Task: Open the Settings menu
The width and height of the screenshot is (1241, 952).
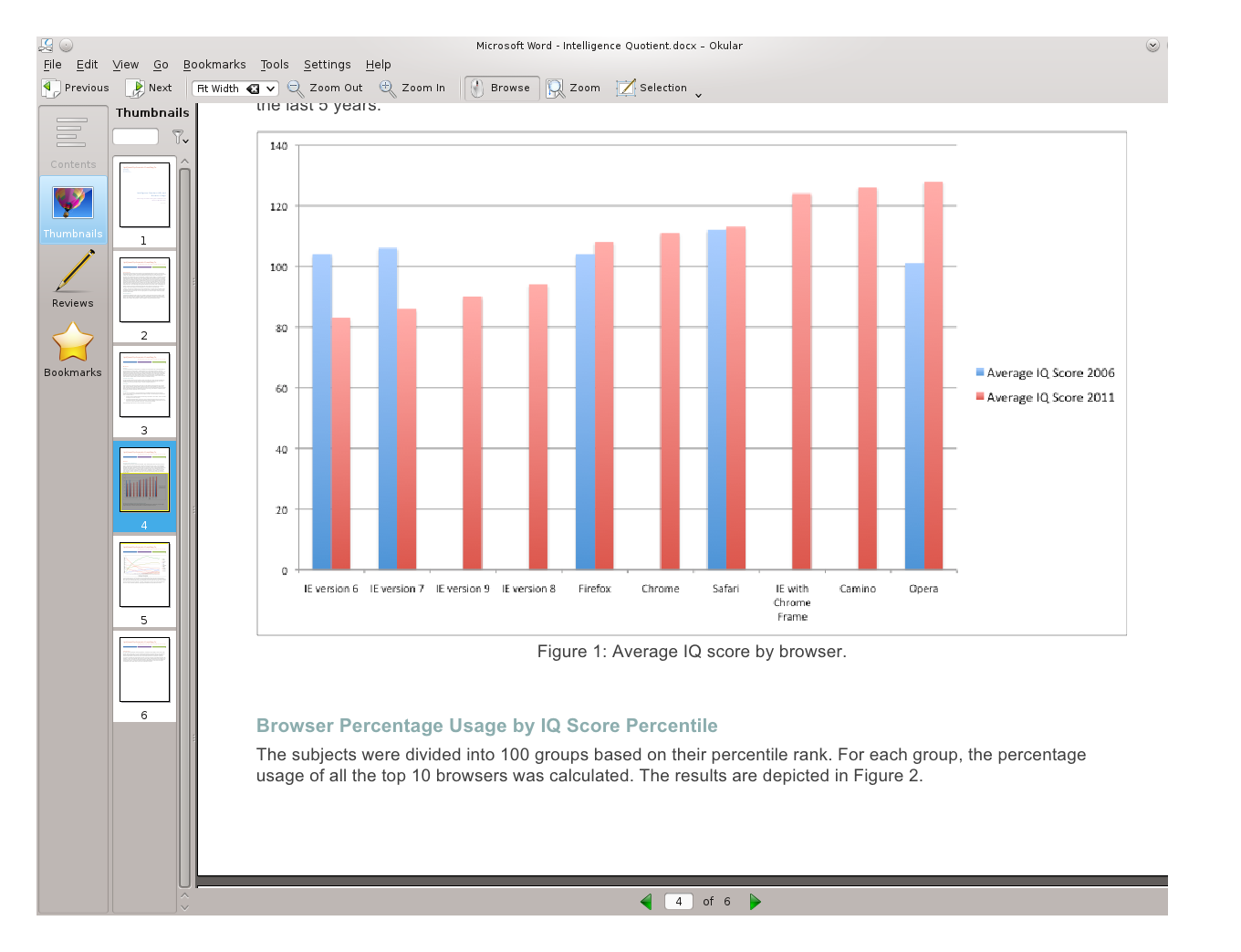Action: pos(327,65)
